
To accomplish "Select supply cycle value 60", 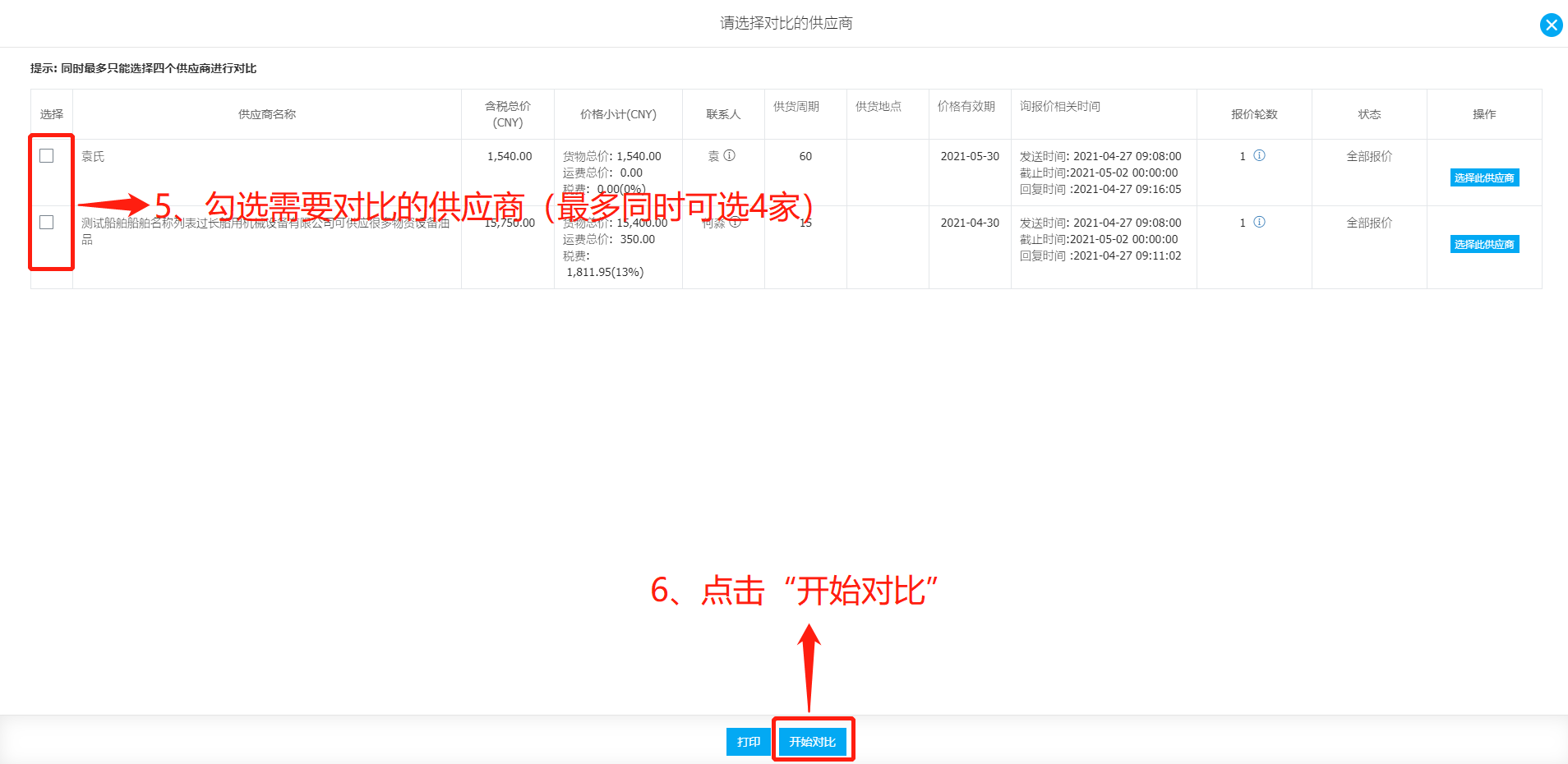I will [x=805, y=156].
